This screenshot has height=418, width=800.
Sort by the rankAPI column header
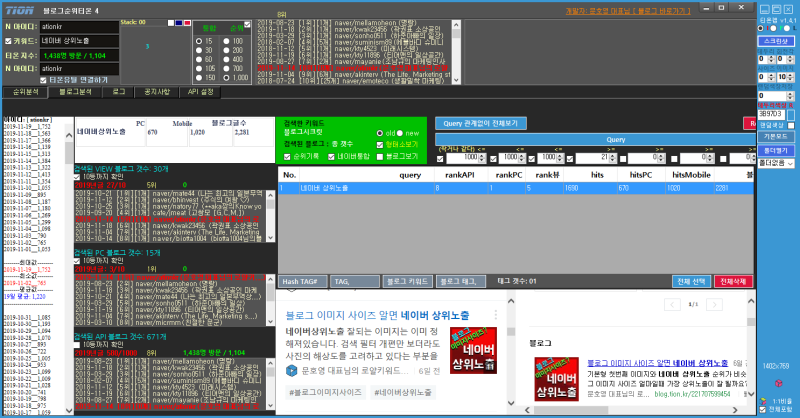click(x=459, y=175)
